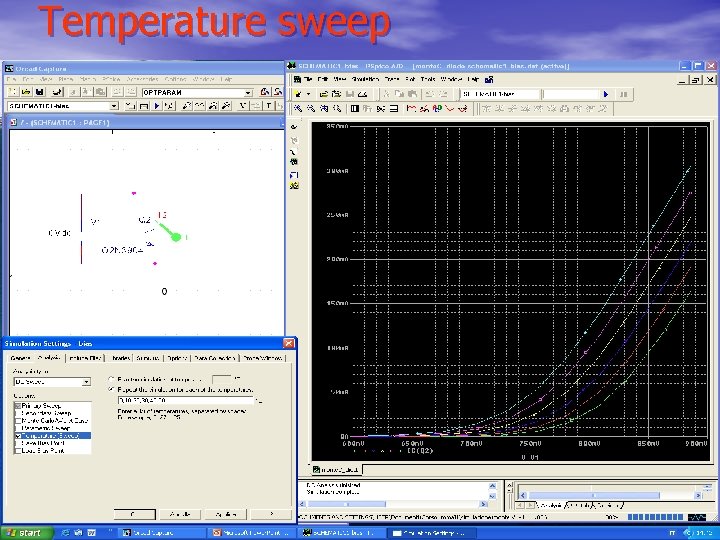The width and height of the screenshot is (720, 540).
Task: Zoom out on the PSpice plot
Action: tap(311, 108)
